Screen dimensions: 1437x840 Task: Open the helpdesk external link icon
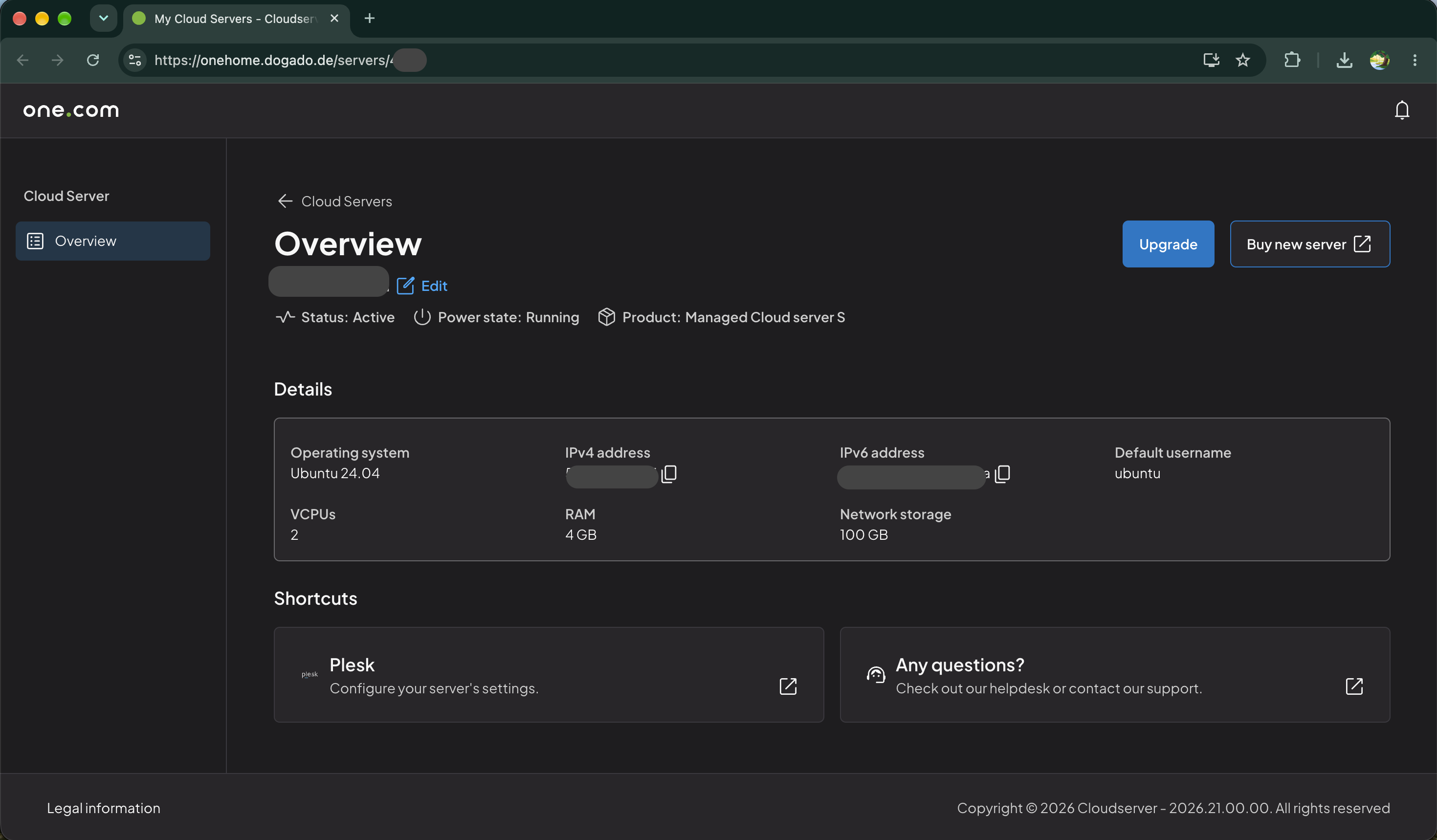click(1354, 686)
